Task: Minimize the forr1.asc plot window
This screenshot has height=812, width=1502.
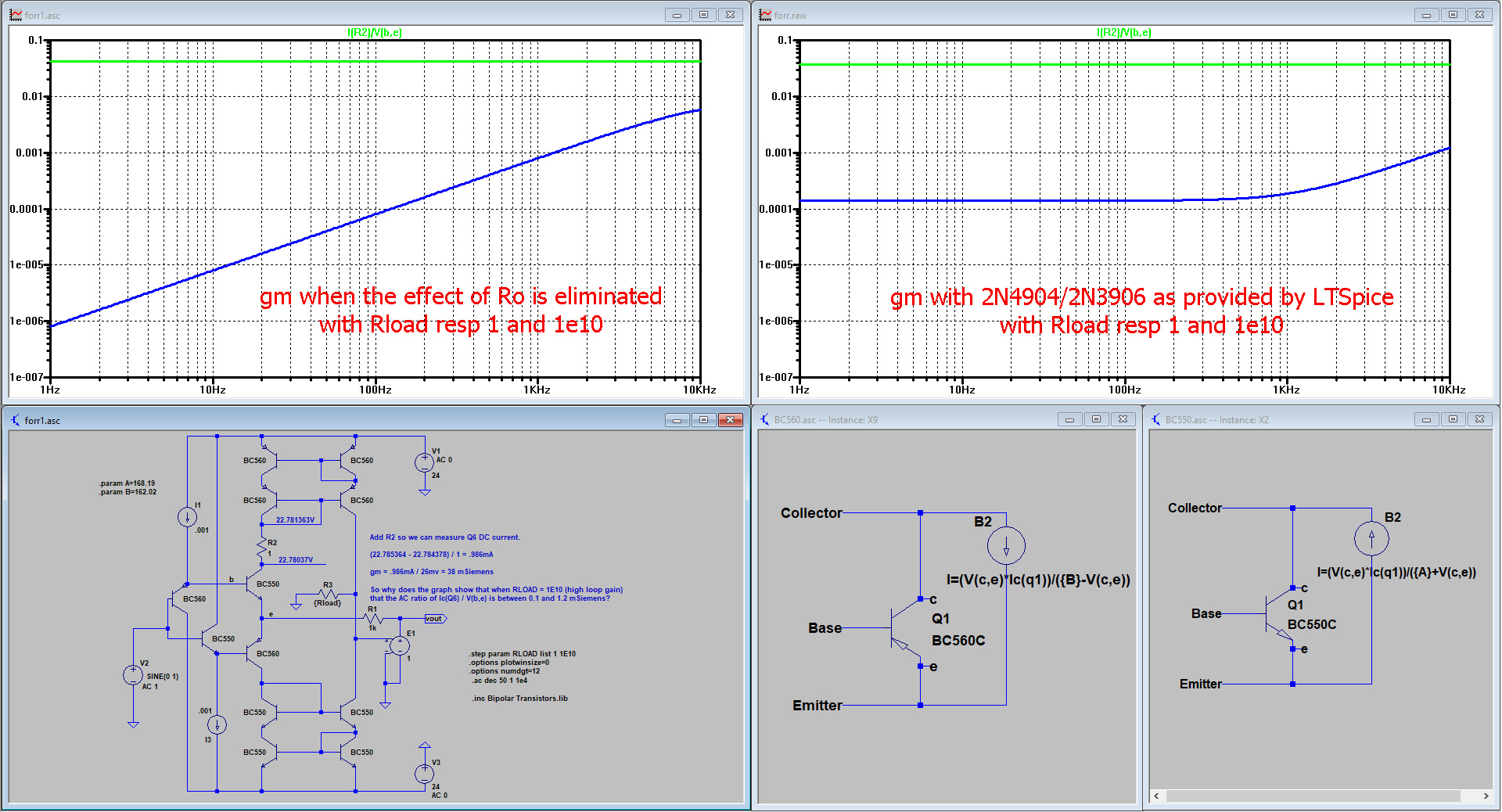Action: (x=677, y=15)
